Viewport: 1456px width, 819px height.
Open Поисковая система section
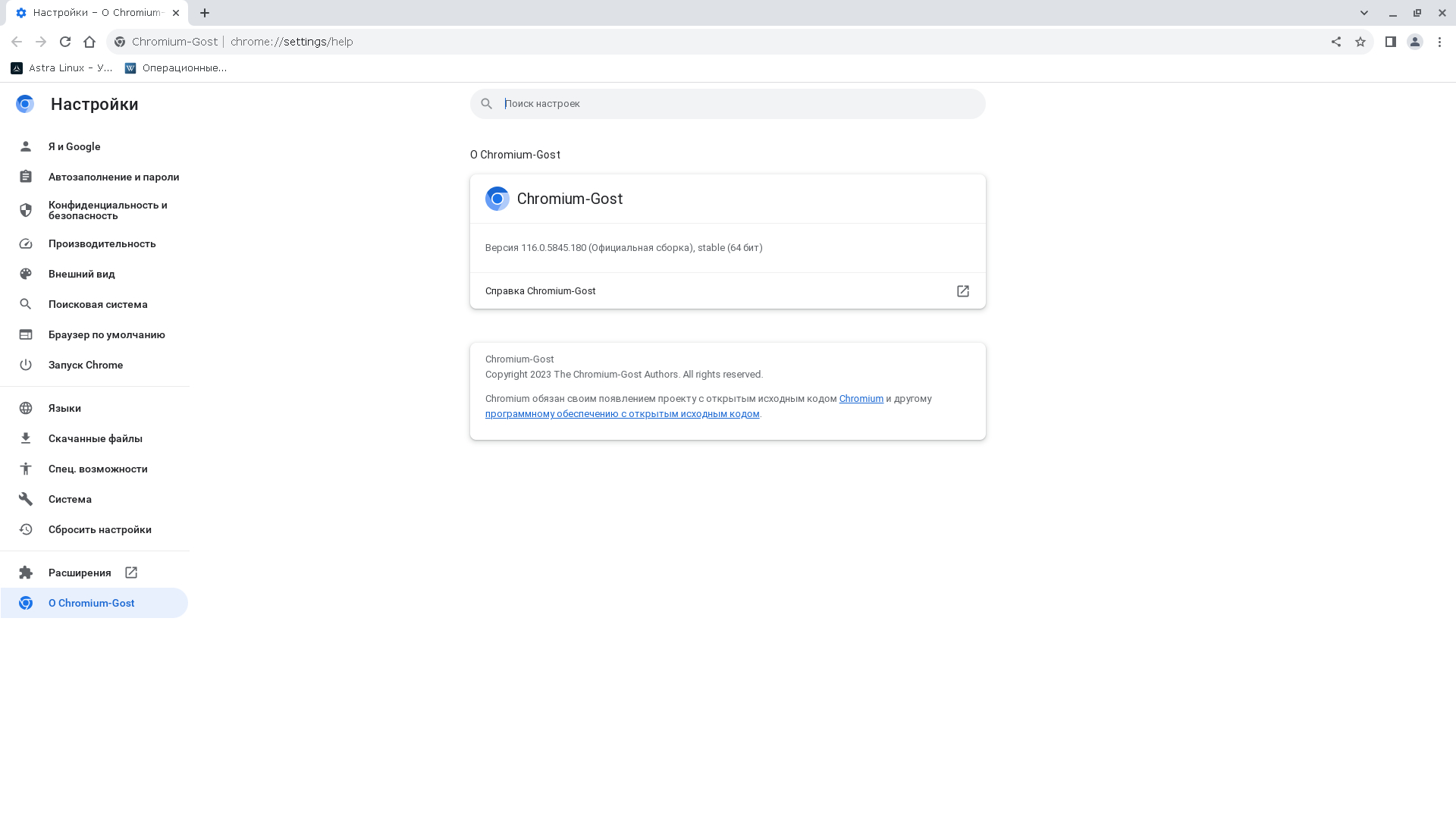coord(94,304)
